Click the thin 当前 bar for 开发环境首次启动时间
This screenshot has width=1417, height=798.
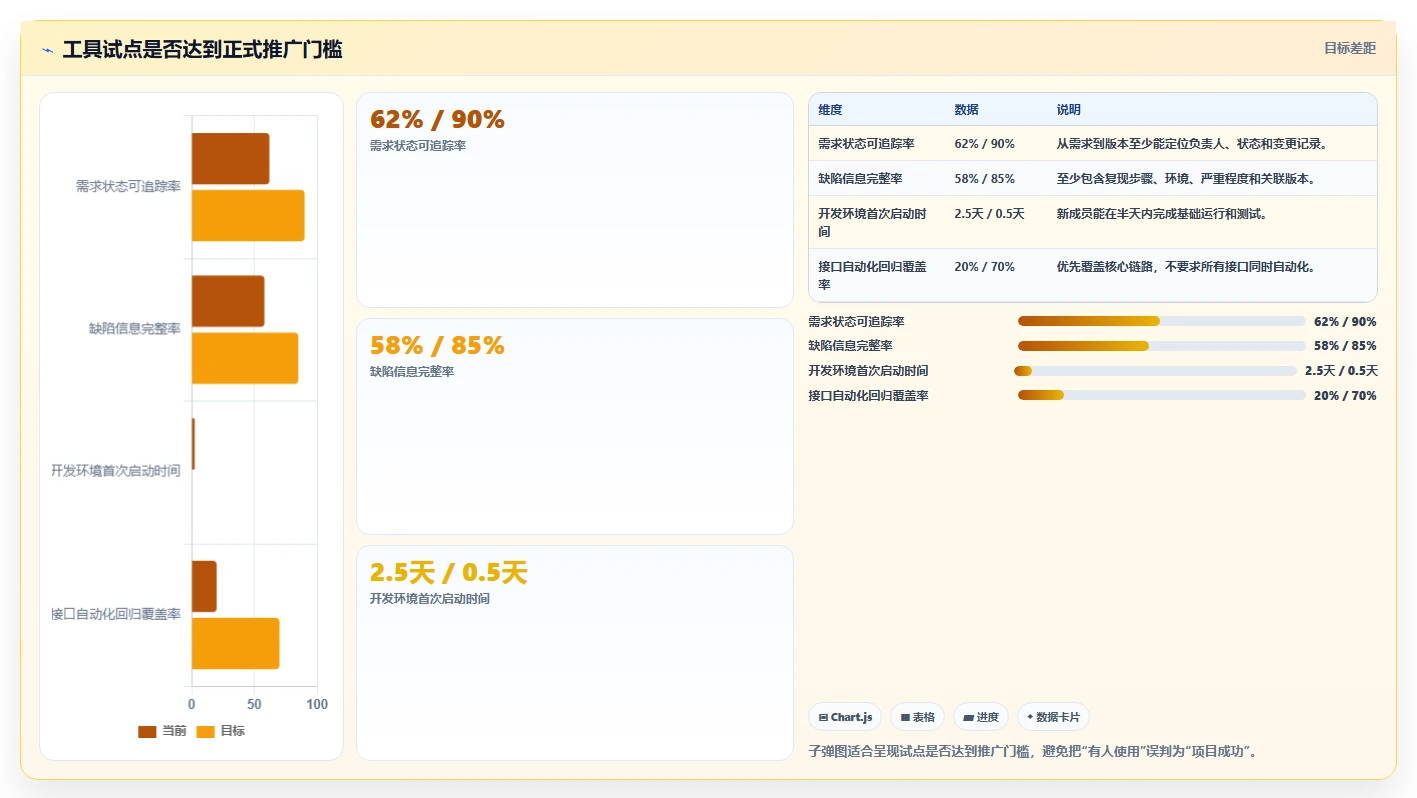pos(193,444)
